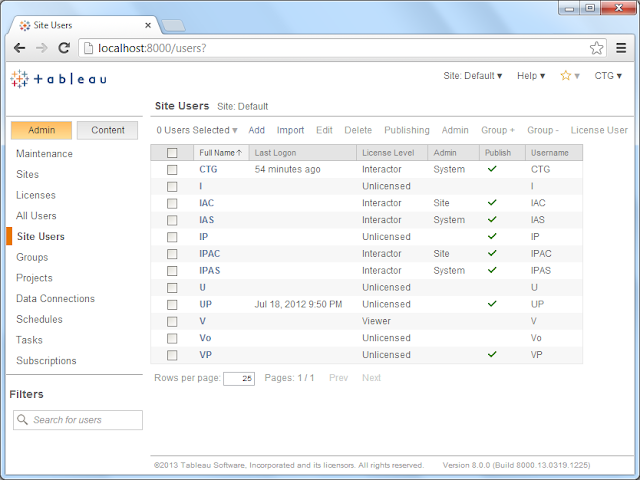Click the publish checkmark for UP
This screenshot has width=640, height=480.
492,304
